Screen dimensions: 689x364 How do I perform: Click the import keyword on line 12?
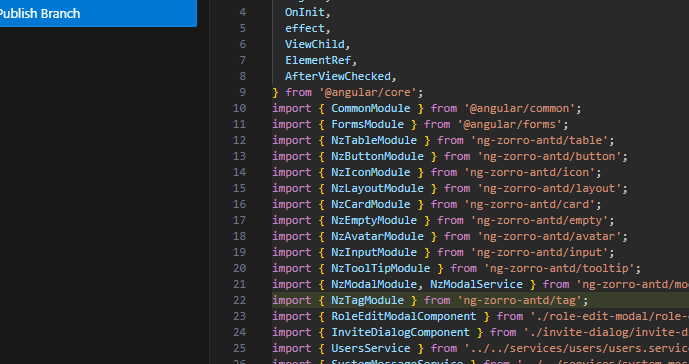point(291,140)
